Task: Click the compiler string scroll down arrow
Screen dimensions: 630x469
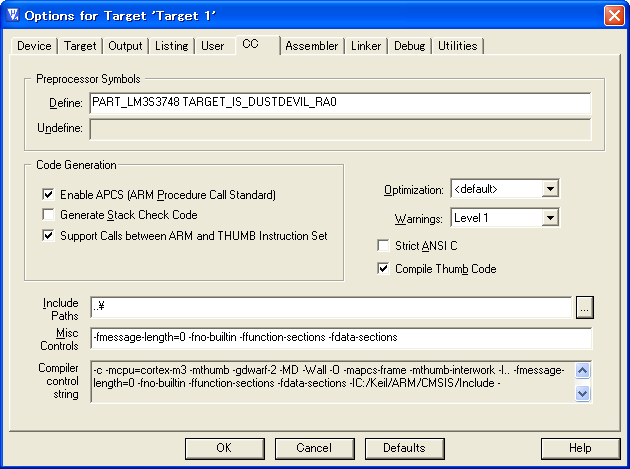Action: (582, 393)
